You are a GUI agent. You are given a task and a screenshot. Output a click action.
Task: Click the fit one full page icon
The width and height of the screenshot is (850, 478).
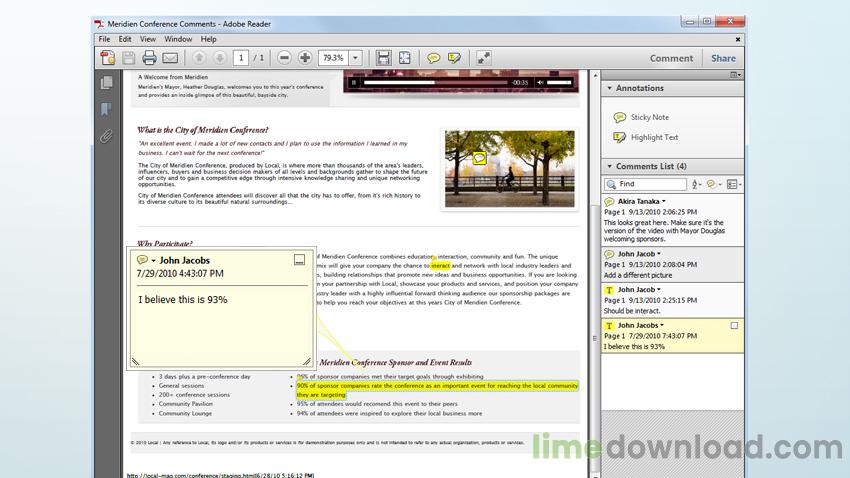coord(404,58)
